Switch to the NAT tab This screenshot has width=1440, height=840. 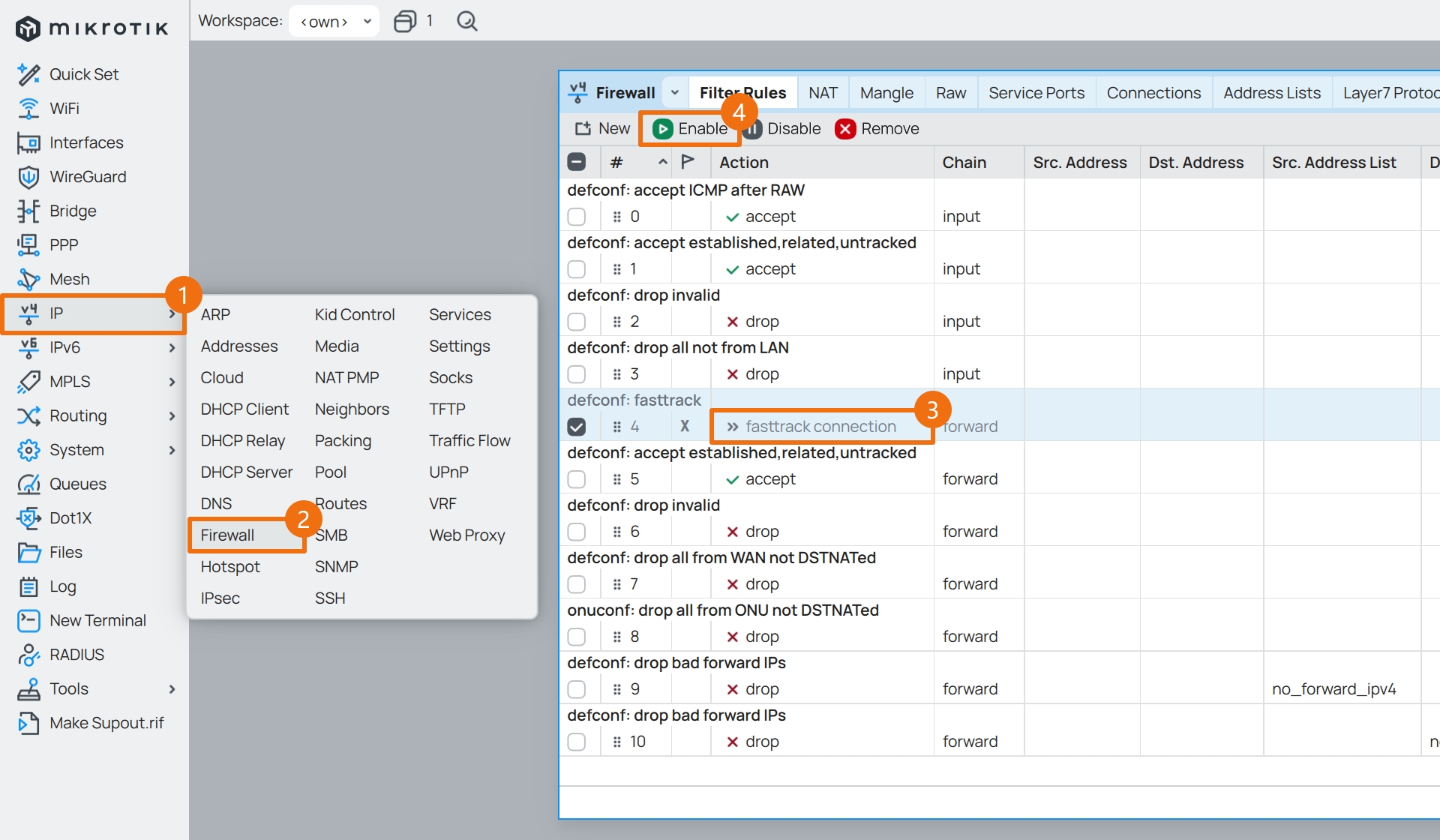[823, 93]
